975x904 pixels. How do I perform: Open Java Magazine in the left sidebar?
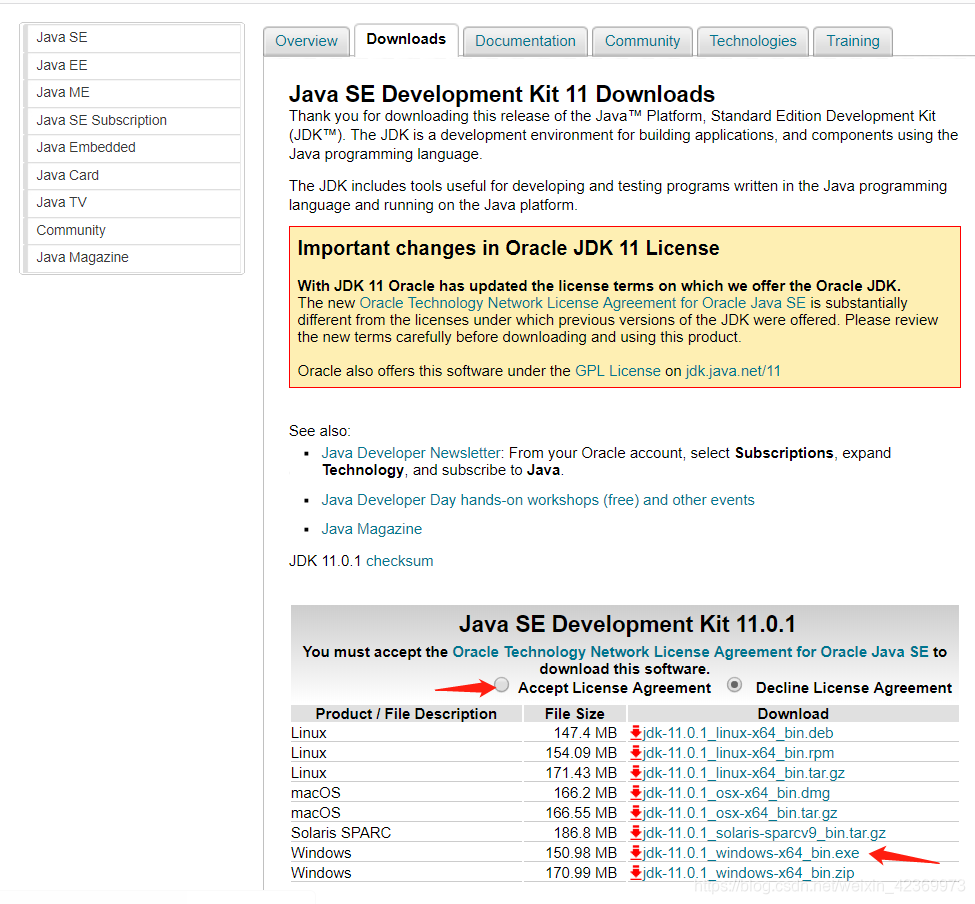(132, 257)
